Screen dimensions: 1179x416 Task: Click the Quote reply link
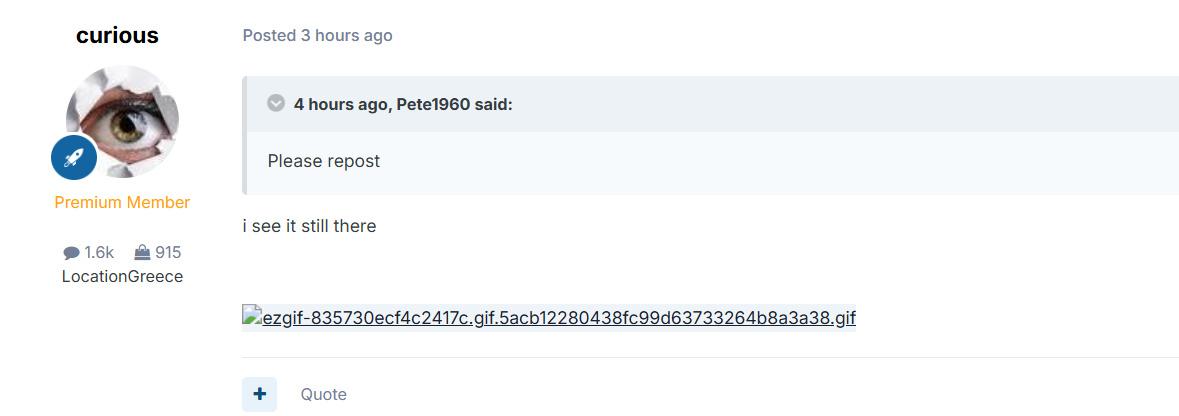pyautogui.click(x=323, y=394)
